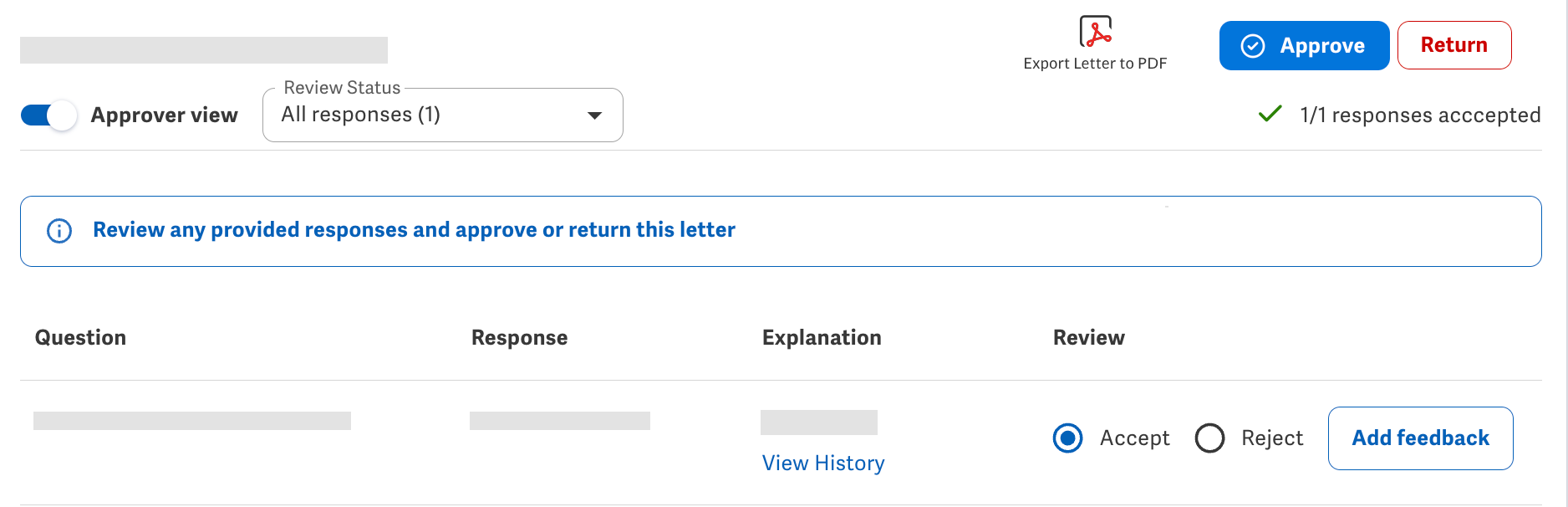
Task: Select the Accept radio button
Action: [1067, 438]
